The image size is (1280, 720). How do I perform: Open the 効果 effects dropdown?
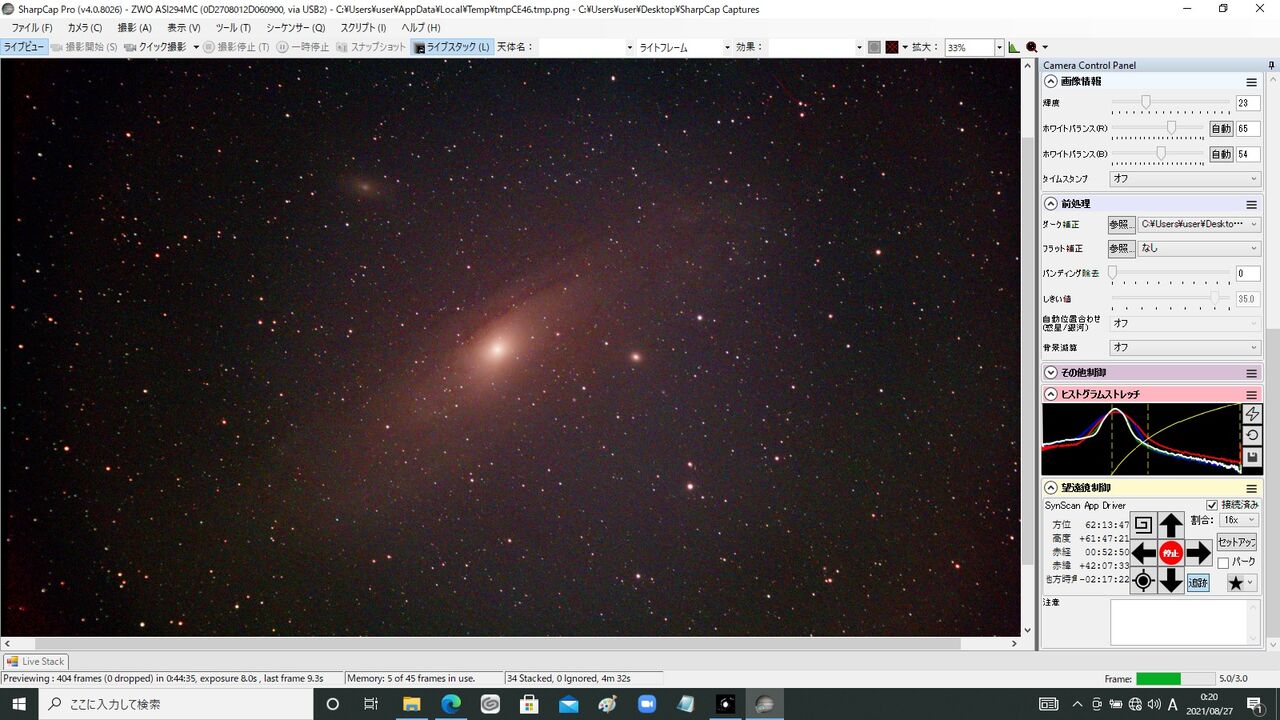(816, 47)
